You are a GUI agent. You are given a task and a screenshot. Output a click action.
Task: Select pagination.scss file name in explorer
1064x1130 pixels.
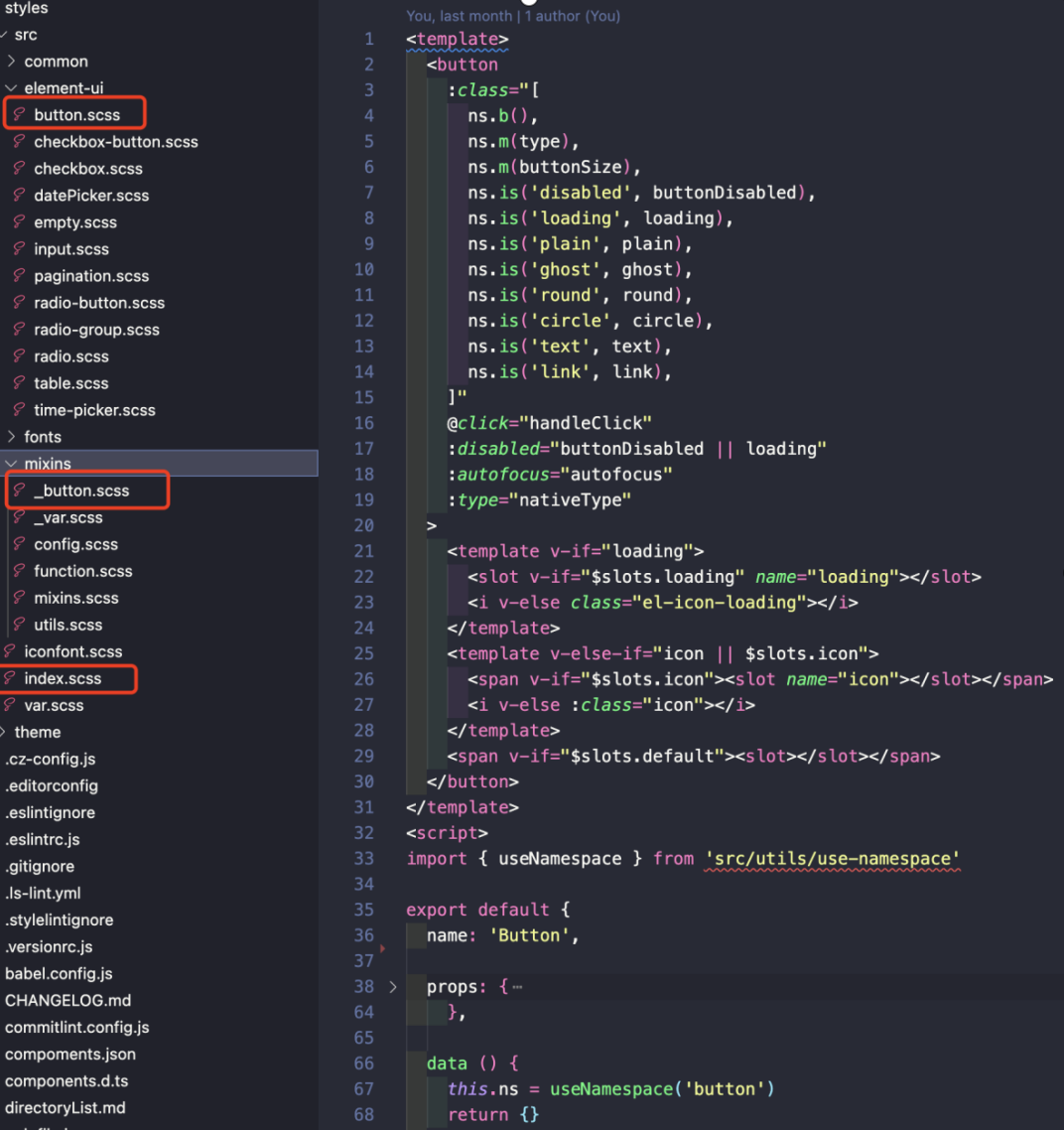(x=91, y=276)
